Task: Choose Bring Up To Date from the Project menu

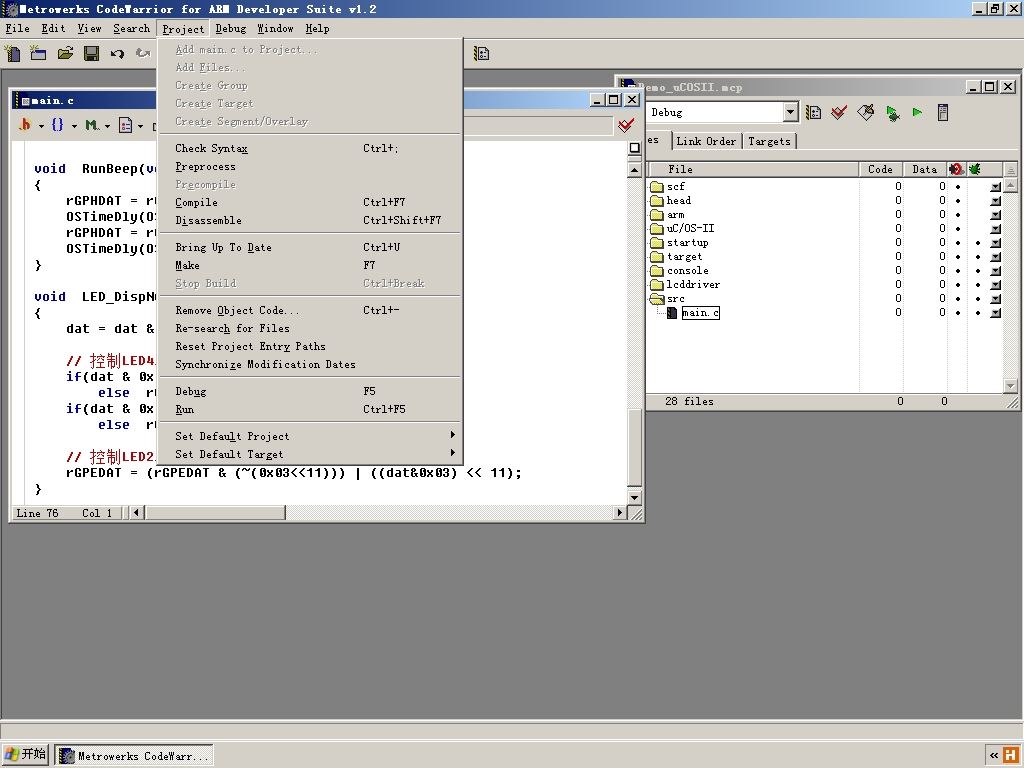Action: pyautogui.click(x=310, y=247)
